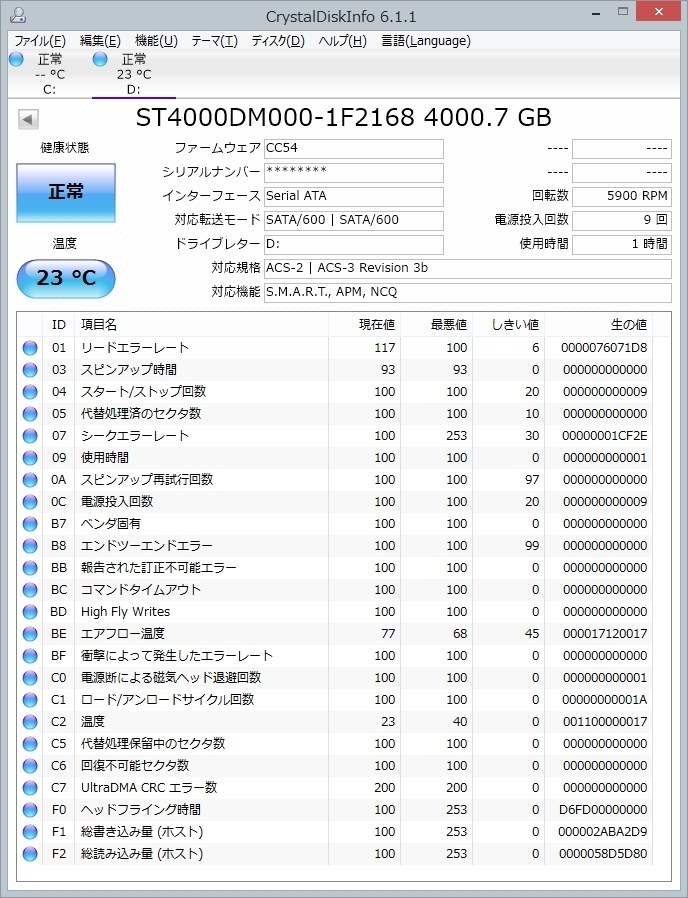Click status icon for ID 0C 電源投入回数 row
The width and height of the screenshot is (688, 898).
30,502
